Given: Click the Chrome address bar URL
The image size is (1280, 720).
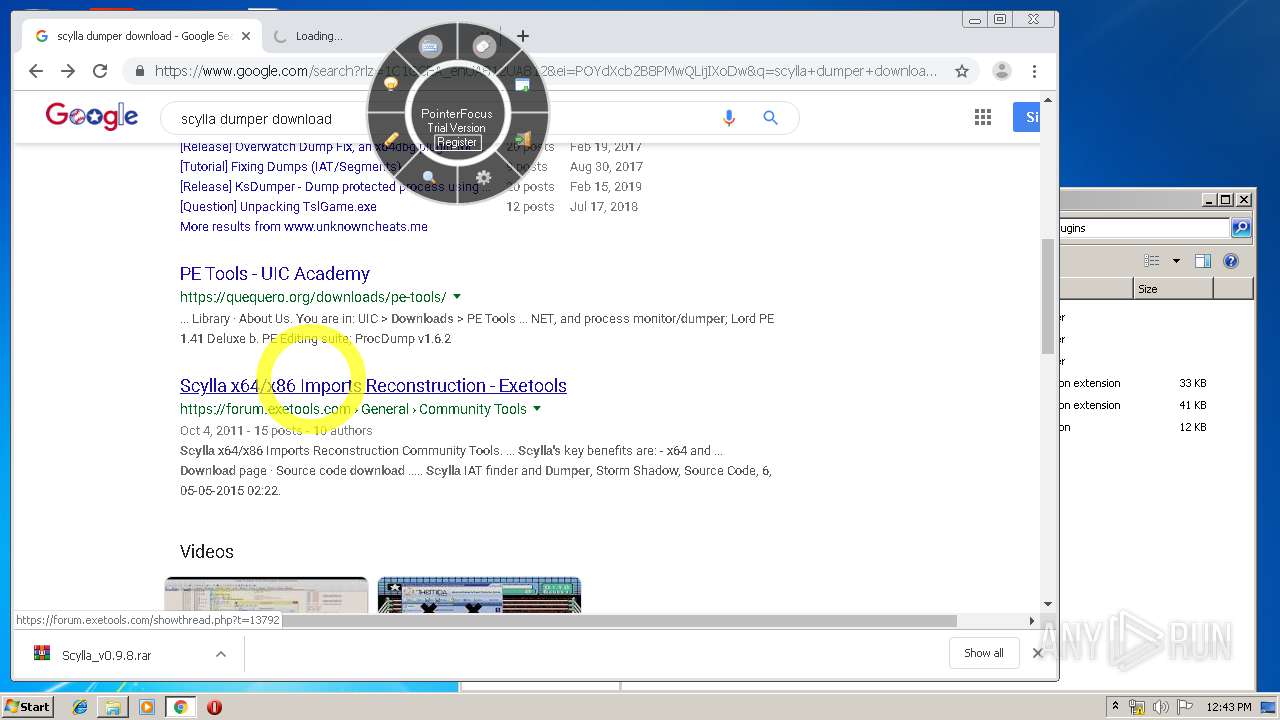Looking at the screenshot, I should click(545, 71).
